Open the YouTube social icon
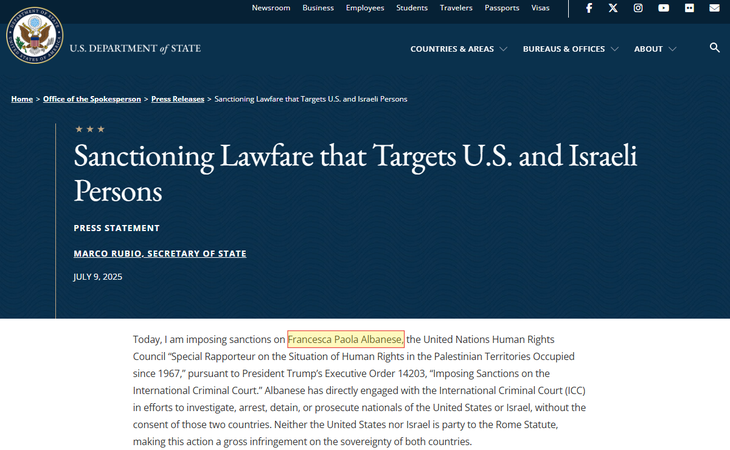This screenshot has height=450, width=730. [663, 8]
